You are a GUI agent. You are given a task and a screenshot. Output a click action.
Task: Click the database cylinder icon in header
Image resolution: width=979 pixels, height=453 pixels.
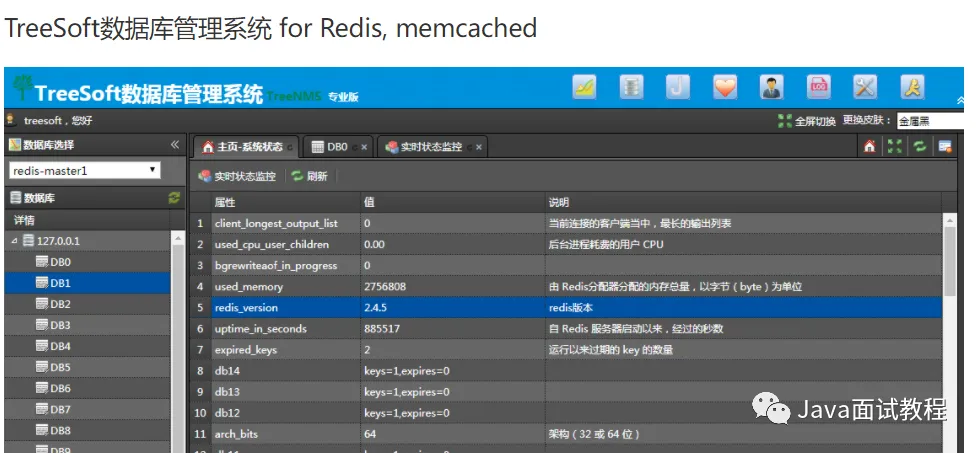631,87
